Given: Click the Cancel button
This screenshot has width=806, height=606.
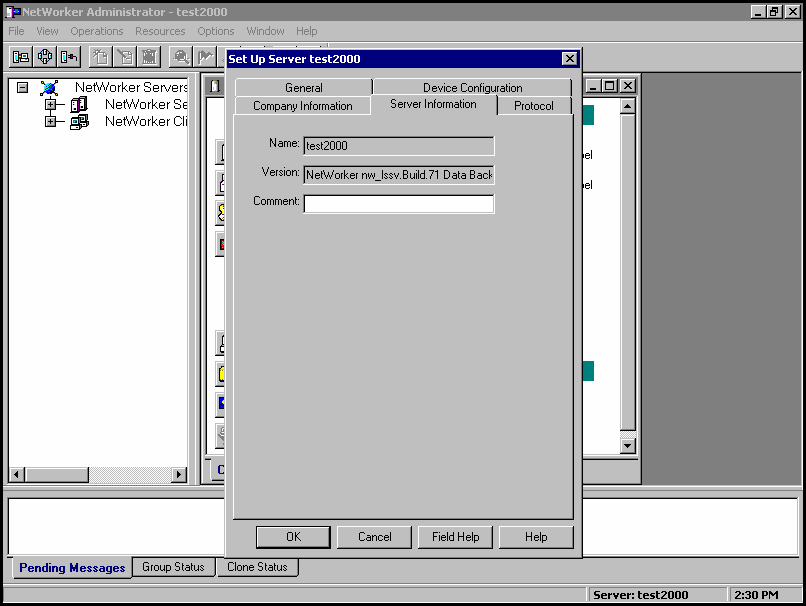Looking at the screenshot, I should pyautogui.click(x=374, y=537).
